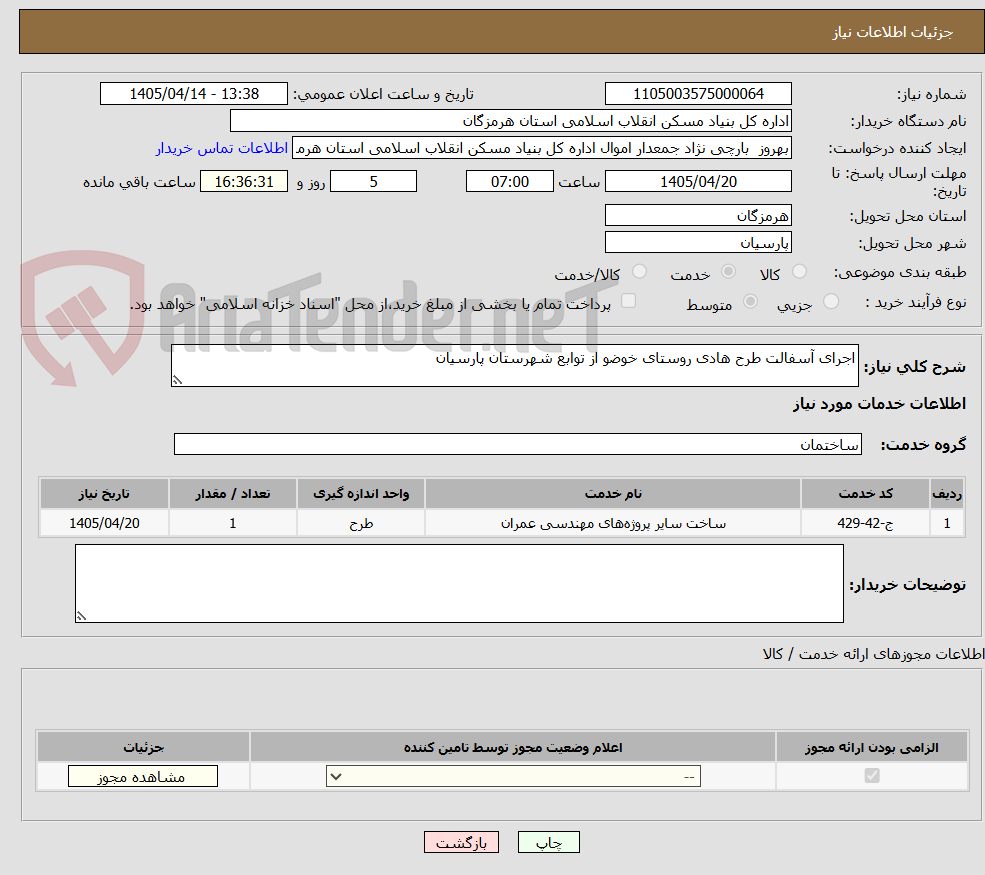985x875 pixels.
Task: Click the unit cell طرح
Action: click(x=361, y=523)
